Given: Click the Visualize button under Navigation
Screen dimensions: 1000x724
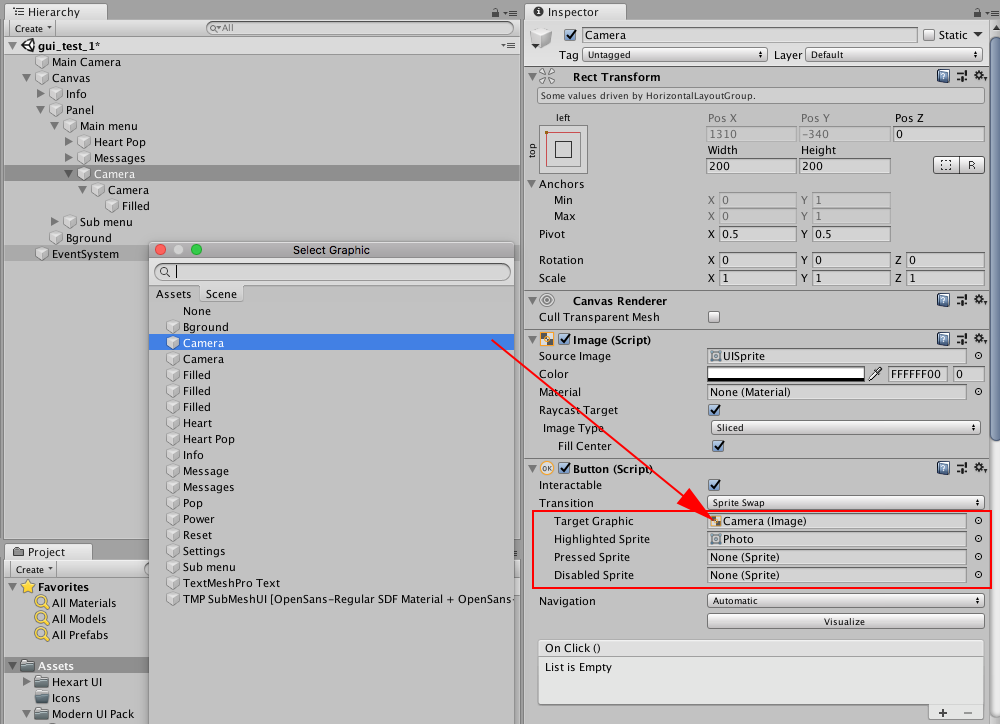Looking at the screenshot, I should click(x=845, y=621).
